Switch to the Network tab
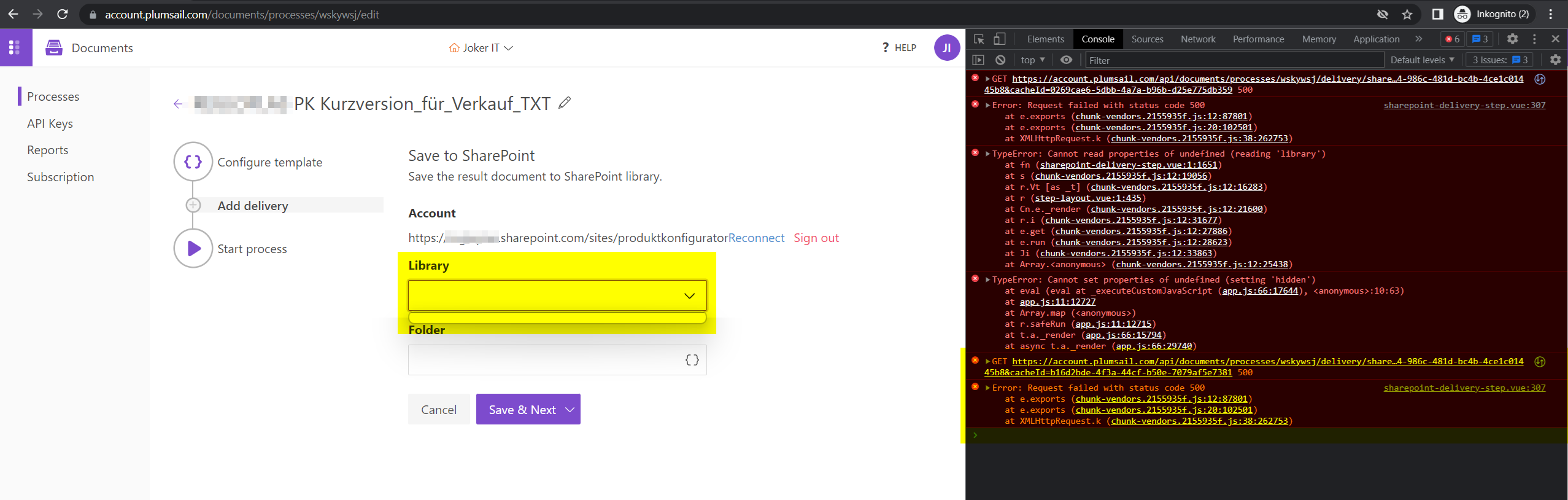The image size is (1568, 500). (x=1197, y=39)
